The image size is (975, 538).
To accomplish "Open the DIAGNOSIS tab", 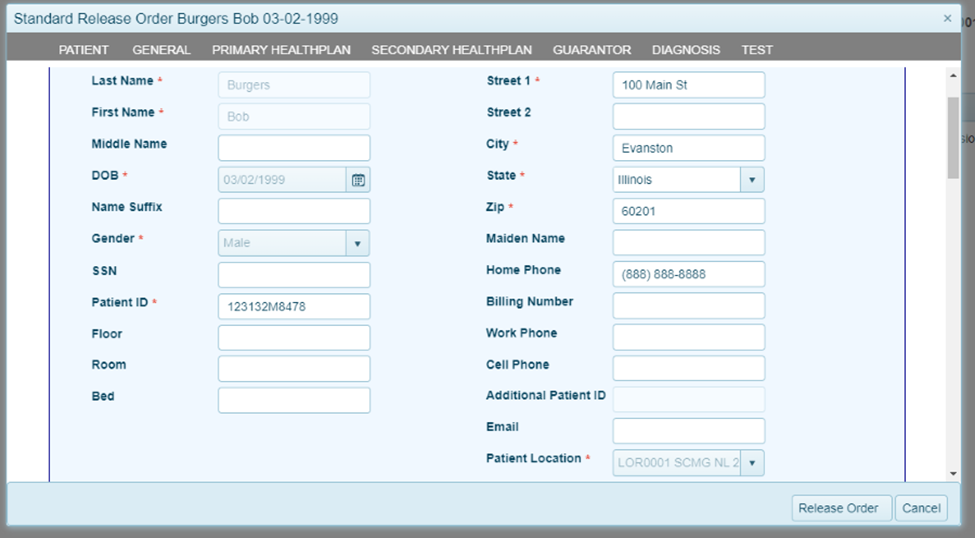I will tap(686, 50).
